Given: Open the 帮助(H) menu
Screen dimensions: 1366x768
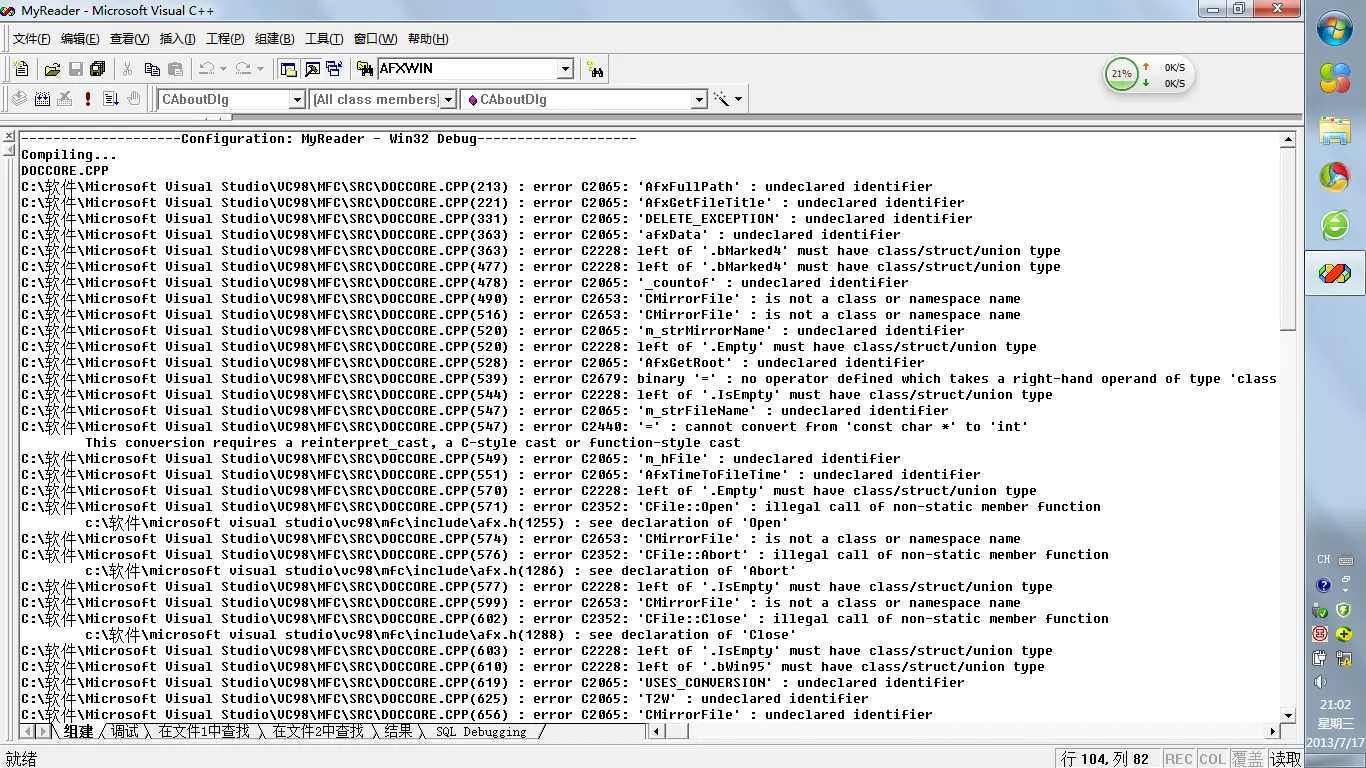Looking at the screenshot, I should click(x=428, y=39).
